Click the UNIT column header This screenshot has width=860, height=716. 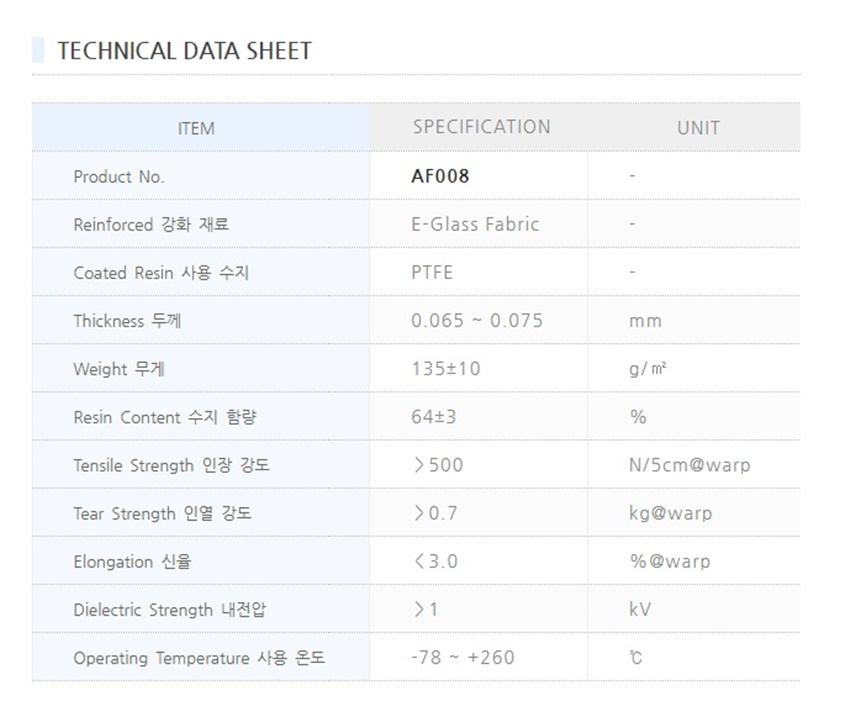pos(698,128)
